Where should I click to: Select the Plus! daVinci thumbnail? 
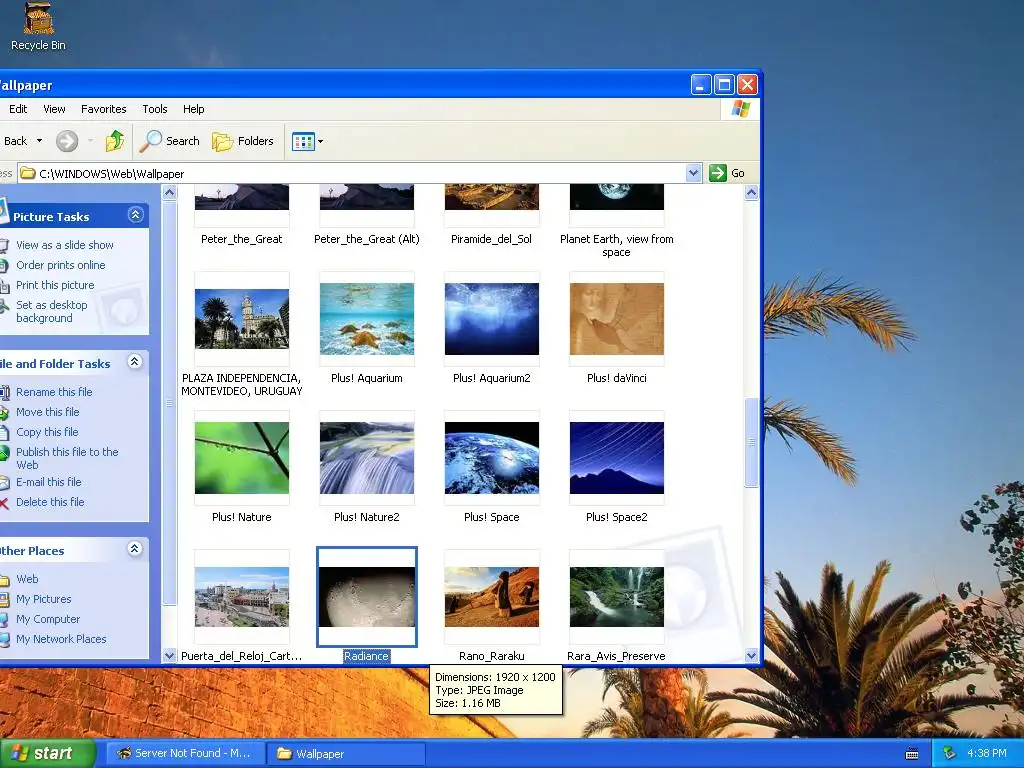click(x=616, y=319)
